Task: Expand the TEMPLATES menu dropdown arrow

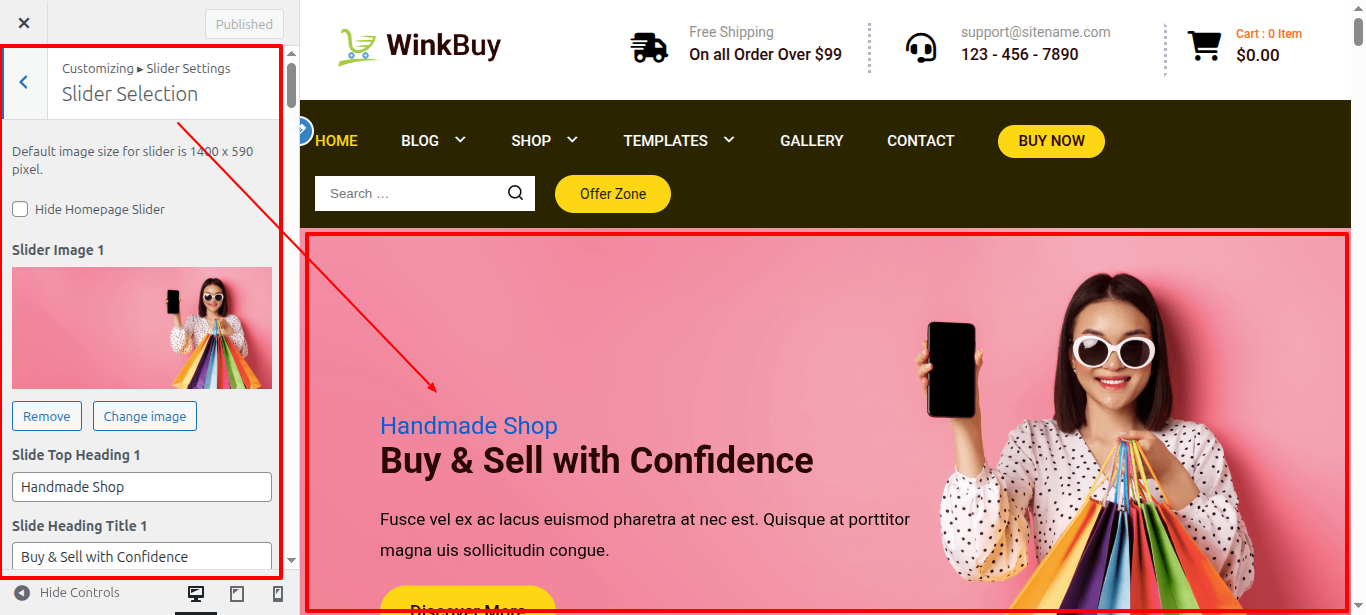Action: 729,140
